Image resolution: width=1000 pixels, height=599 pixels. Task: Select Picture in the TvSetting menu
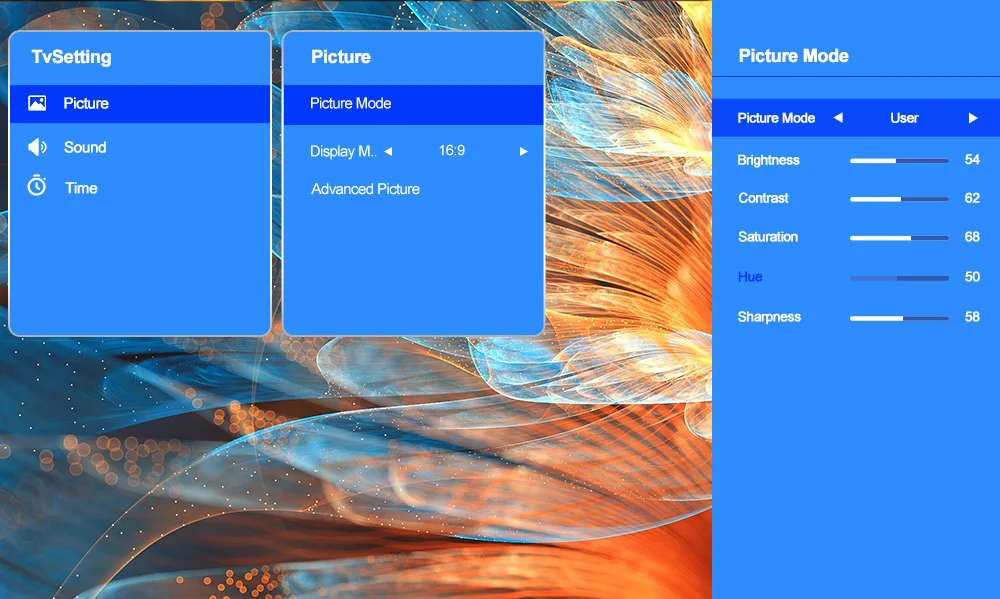click(x=140, y=103)
